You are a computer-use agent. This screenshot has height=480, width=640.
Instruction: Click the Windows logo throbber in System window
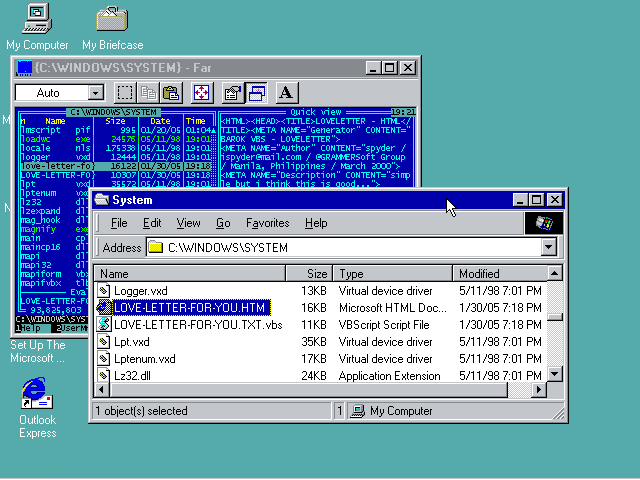coord(544,223)
